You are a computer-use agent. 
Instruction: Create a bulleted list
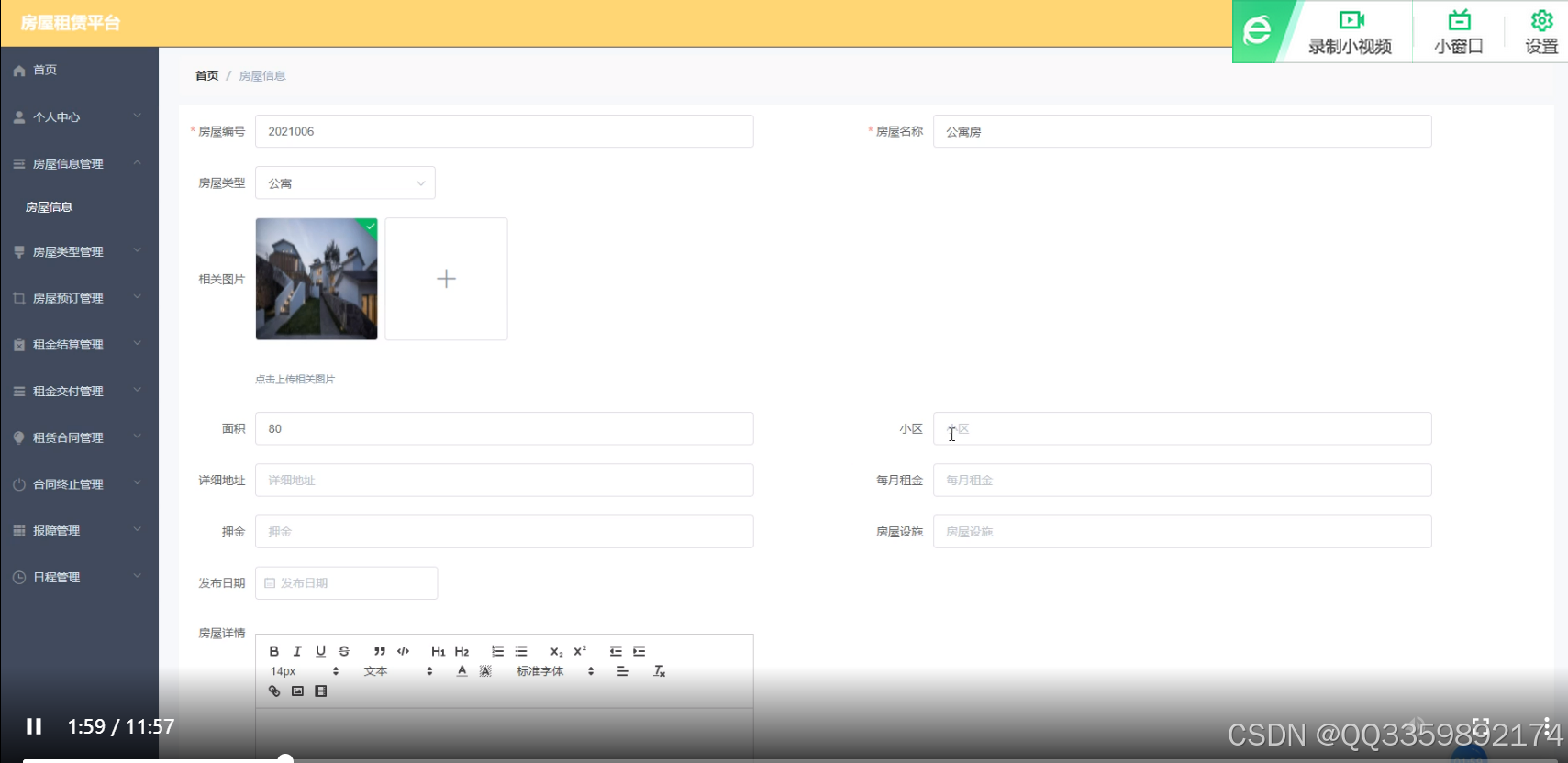[521, 651]
